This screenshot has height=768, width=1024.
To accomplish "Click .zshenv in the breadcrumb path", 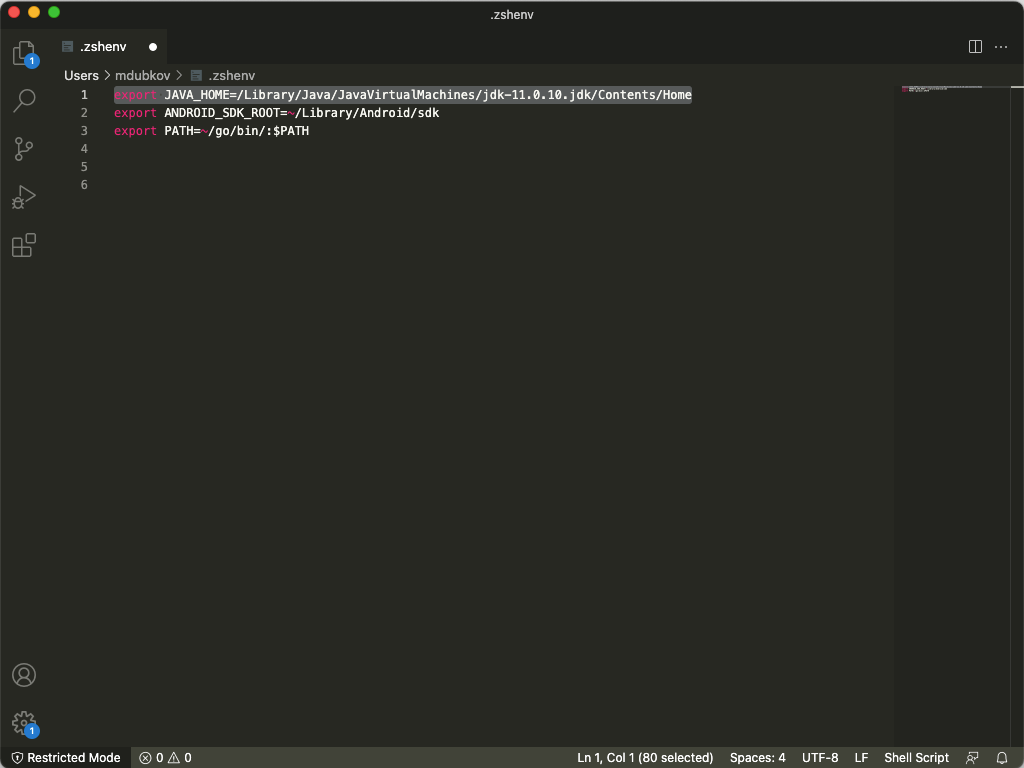I will pos(232,76).
